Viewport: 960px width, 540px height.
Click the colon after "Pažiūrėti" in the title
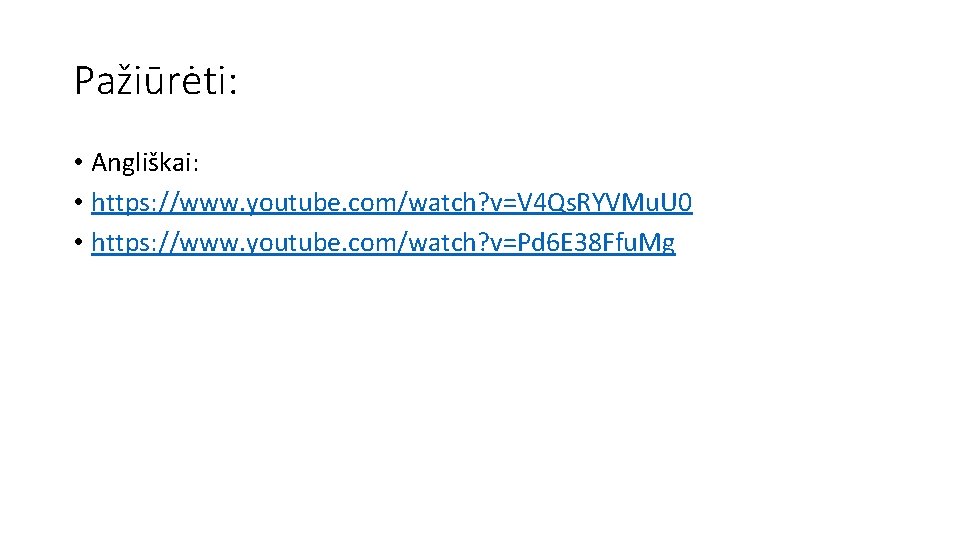[233, 85]
